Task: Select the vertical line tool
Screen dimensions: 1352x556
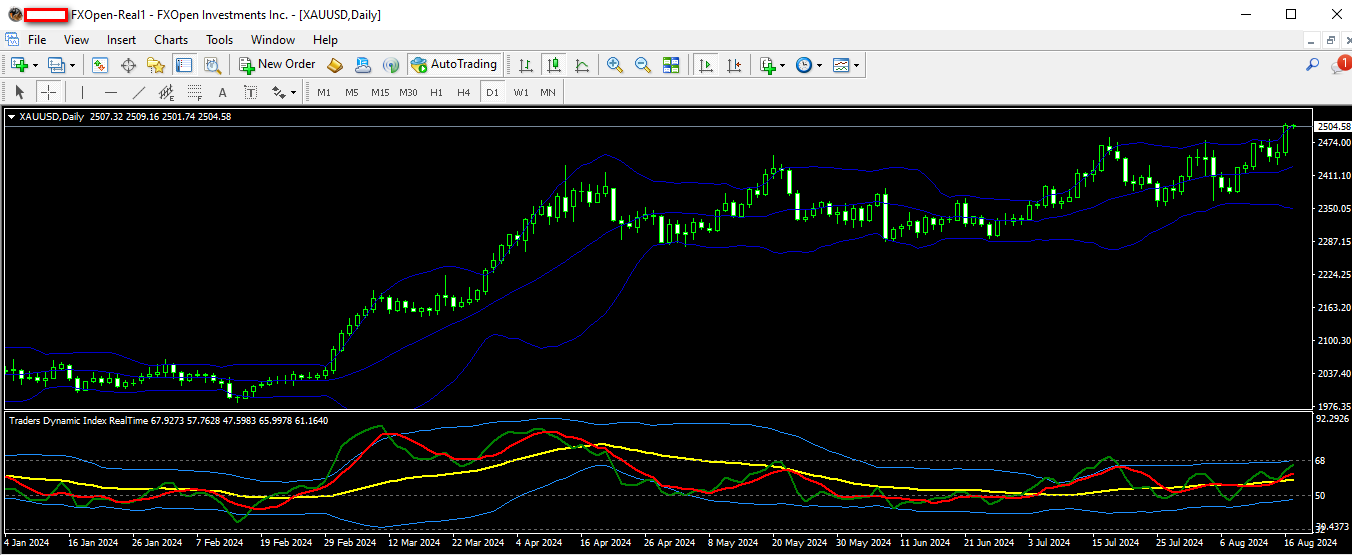Action: point(83,93)
